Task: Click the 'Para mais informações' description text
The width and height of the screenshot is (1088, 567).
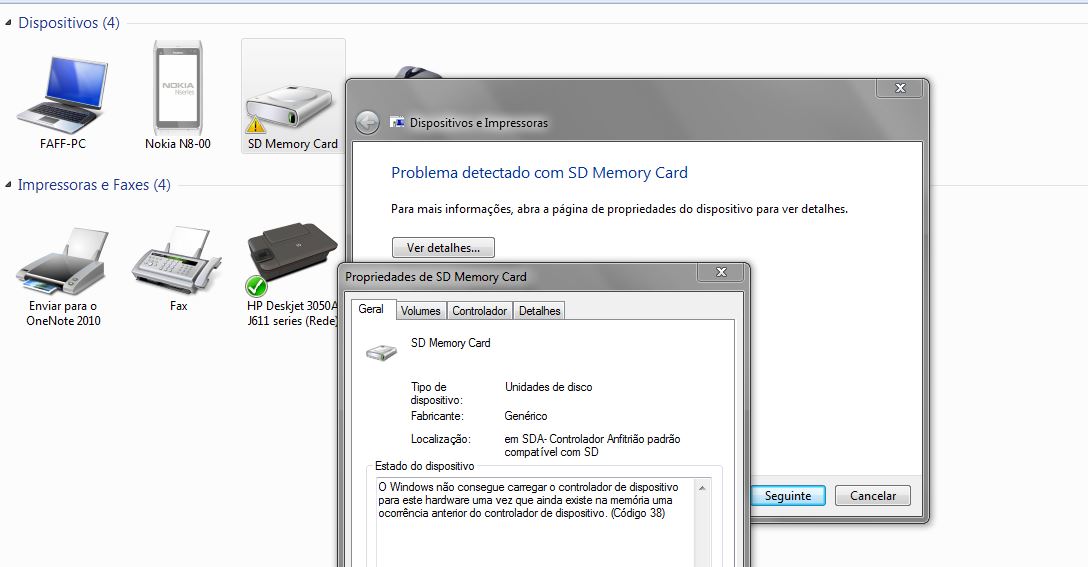Action: tap(619, 209)
